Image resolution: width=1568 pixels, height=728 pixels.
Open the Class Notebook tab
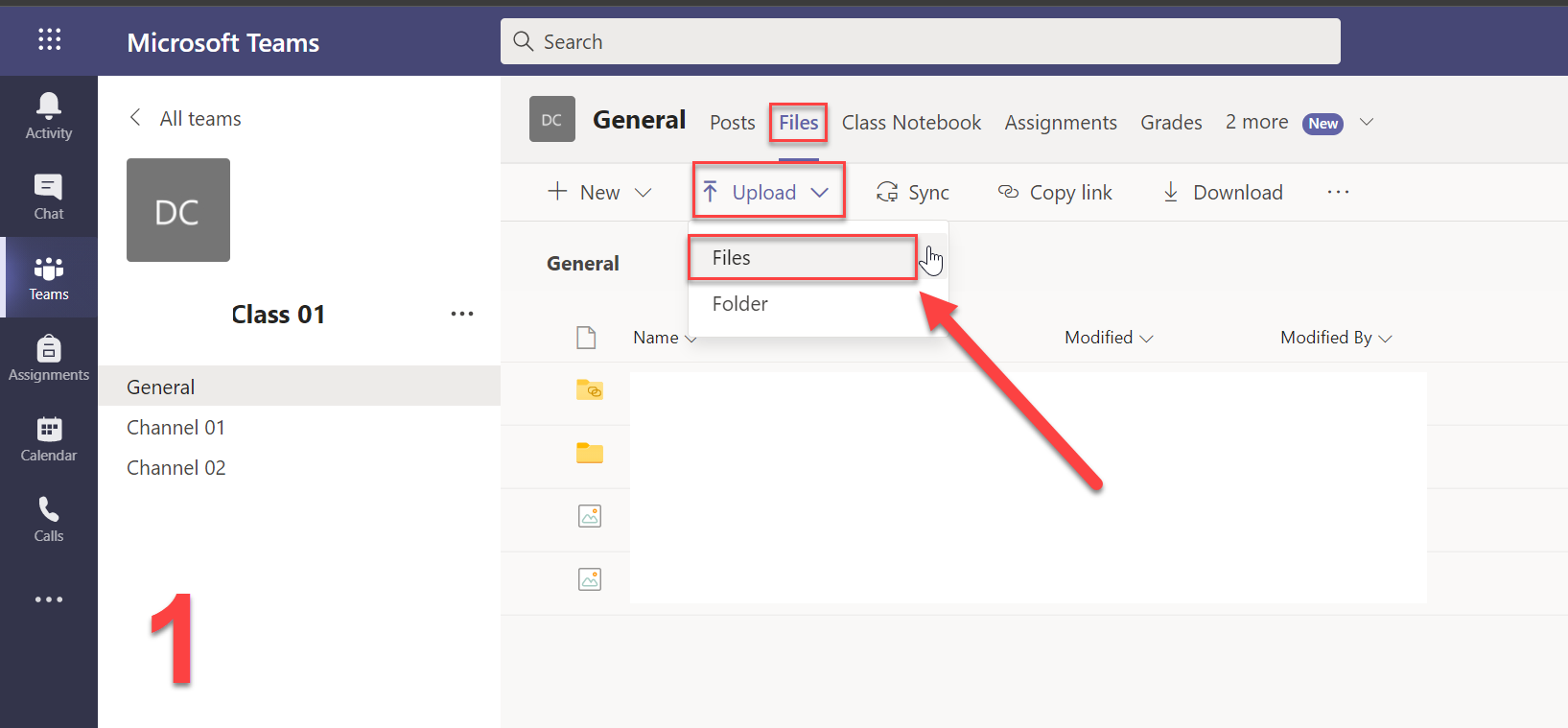pyautogui.click(x=911, y=122)
